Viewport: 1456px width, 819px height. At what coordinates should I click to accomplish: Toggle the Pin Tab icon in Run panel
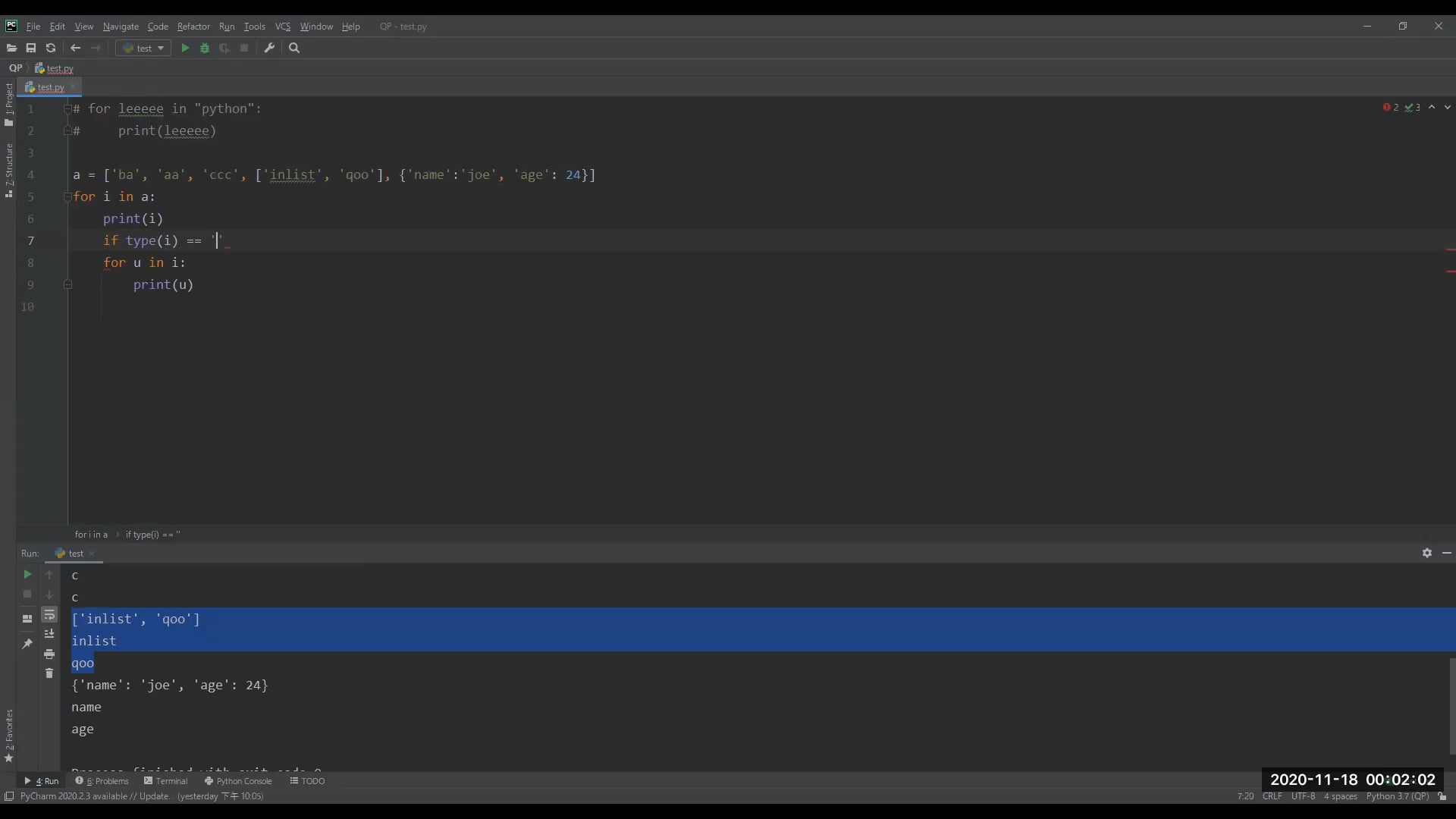(27, 643)
